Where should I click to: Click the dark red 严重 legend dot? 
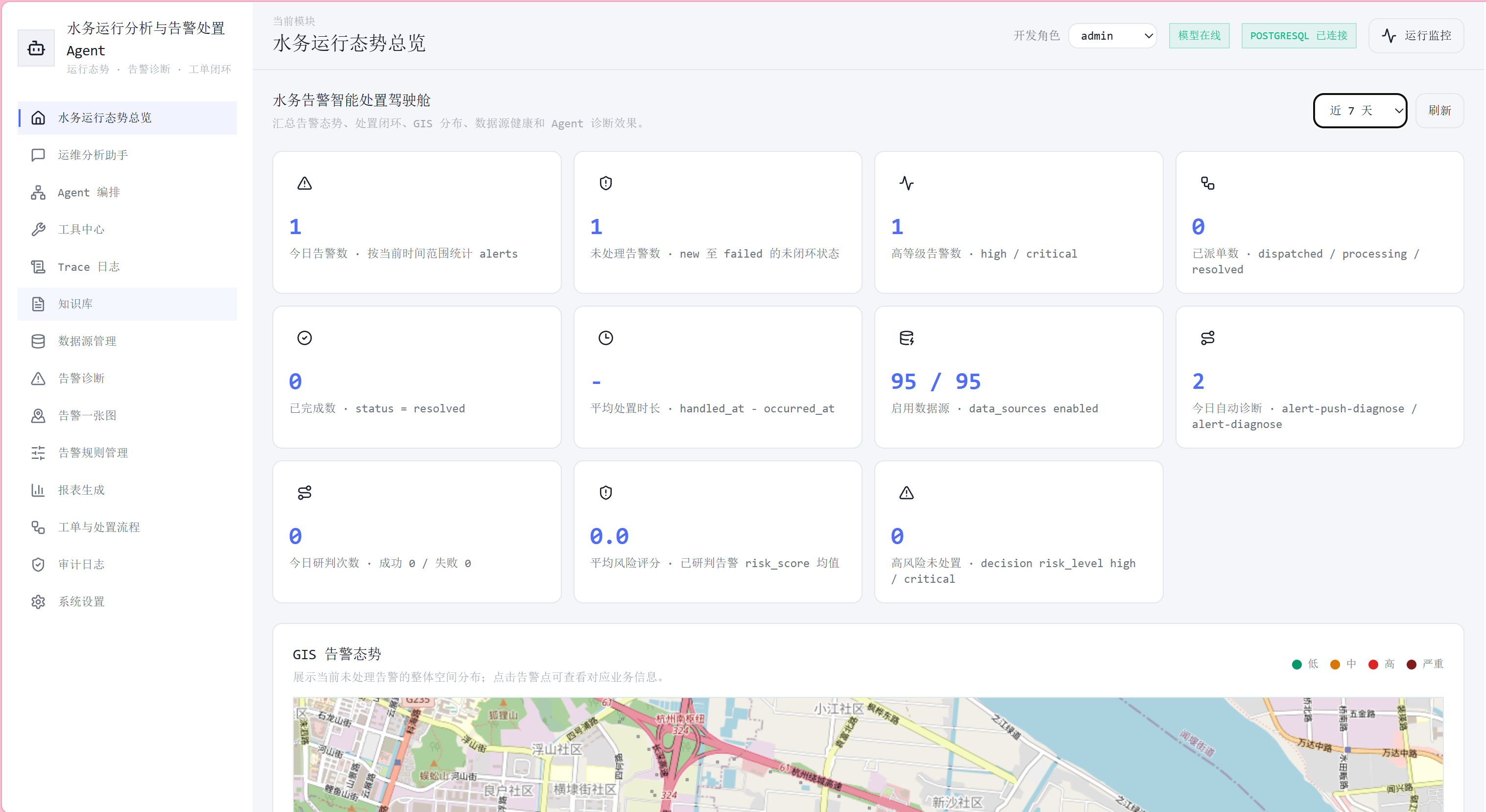(1412, 665)
